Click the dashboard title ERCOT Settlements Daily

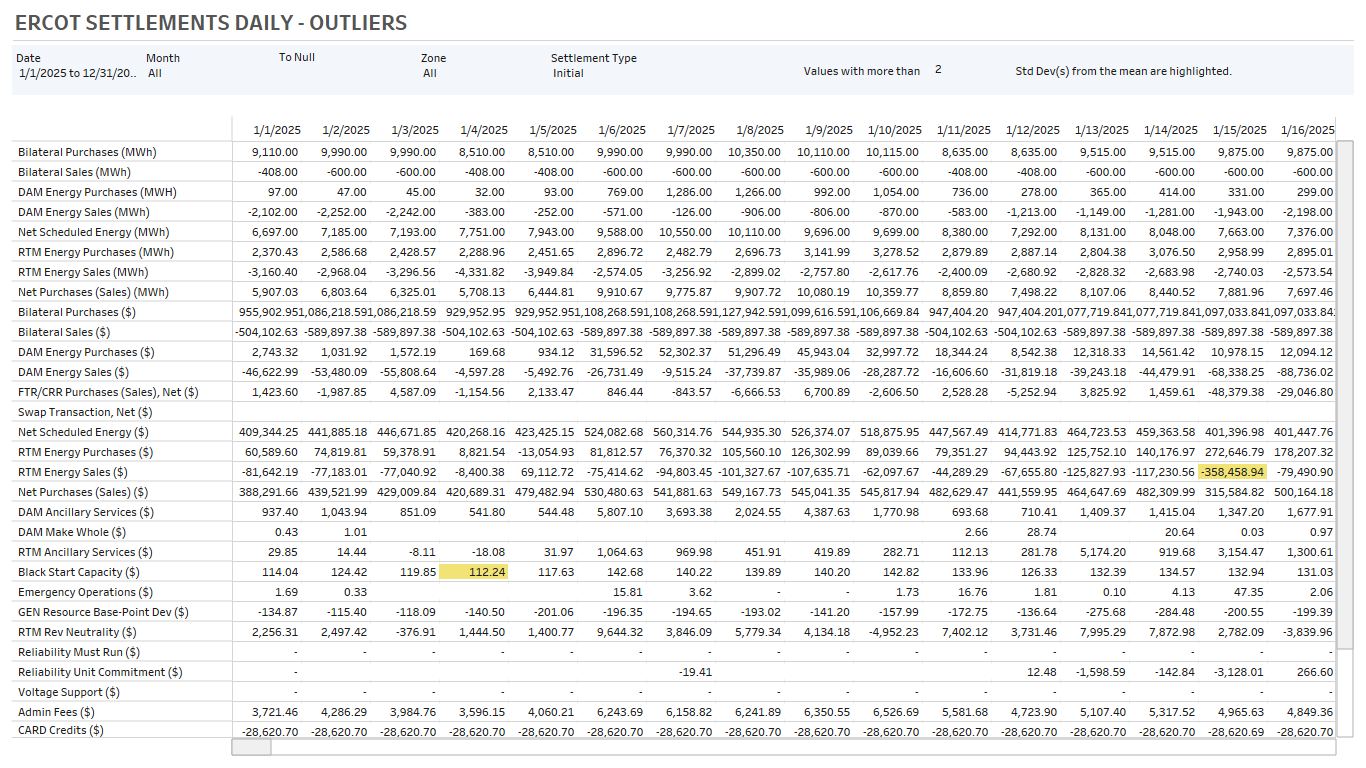(x=211, y=23)
